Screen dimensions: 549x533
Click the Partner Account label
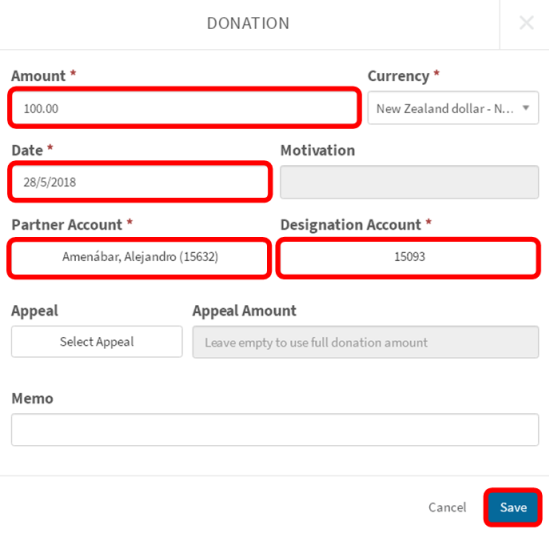pos(67,225)
